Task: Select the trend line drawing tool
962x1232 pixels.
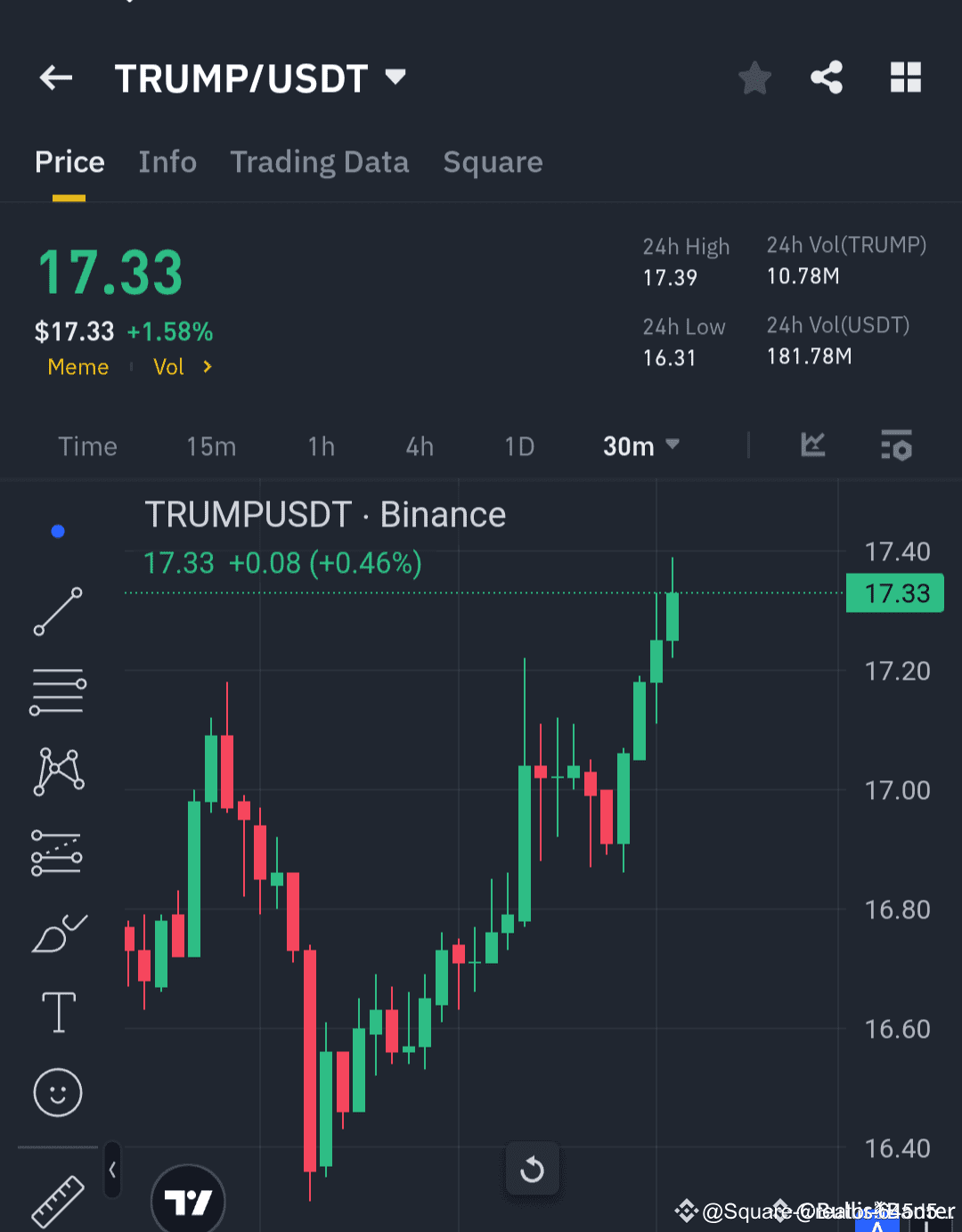Action: pos(57,611)
